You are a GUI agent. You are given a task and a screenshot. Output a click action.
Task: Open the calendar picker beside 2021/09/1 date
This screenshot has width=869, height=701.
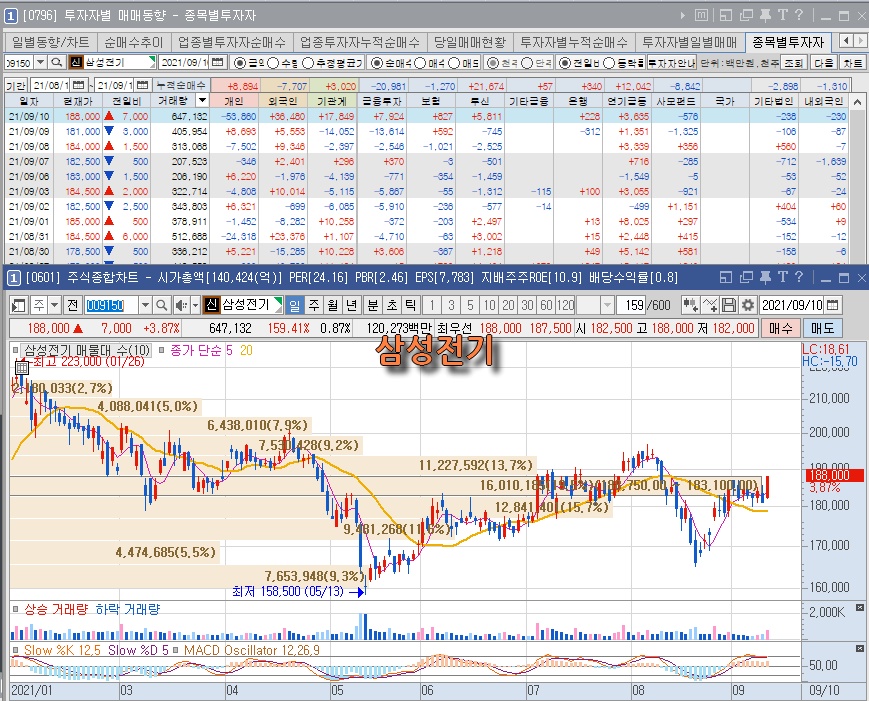click(x=218, y=63)
